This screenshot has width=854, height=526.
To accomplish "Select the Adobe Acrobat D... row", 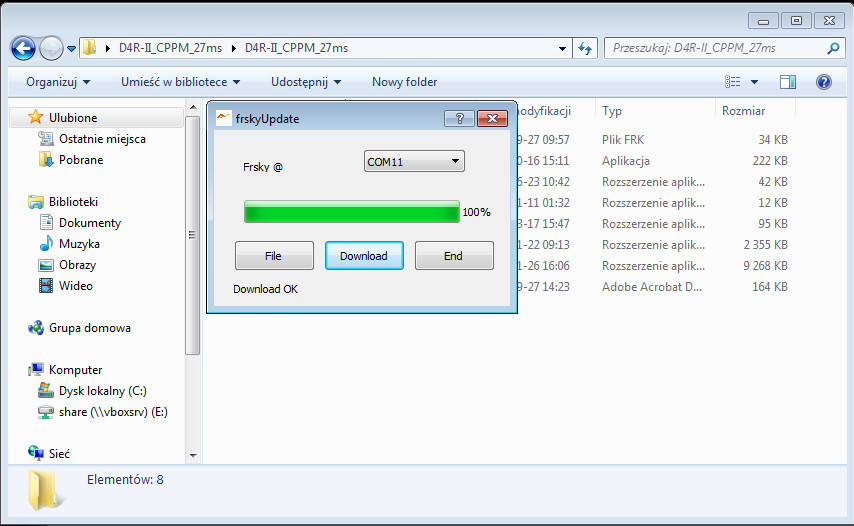I will (x=654, y=287).
